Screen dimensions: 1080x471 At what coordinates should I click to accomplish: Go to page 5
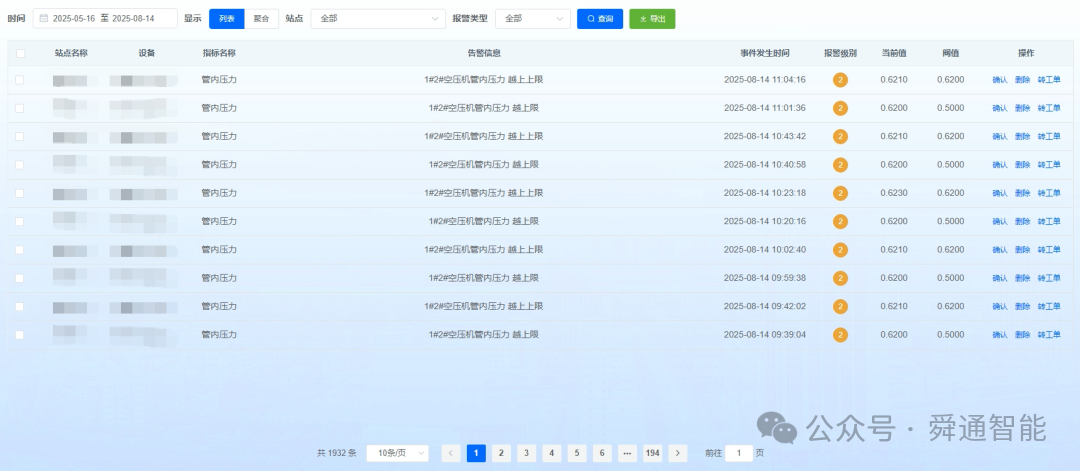(x=577, y=453)
